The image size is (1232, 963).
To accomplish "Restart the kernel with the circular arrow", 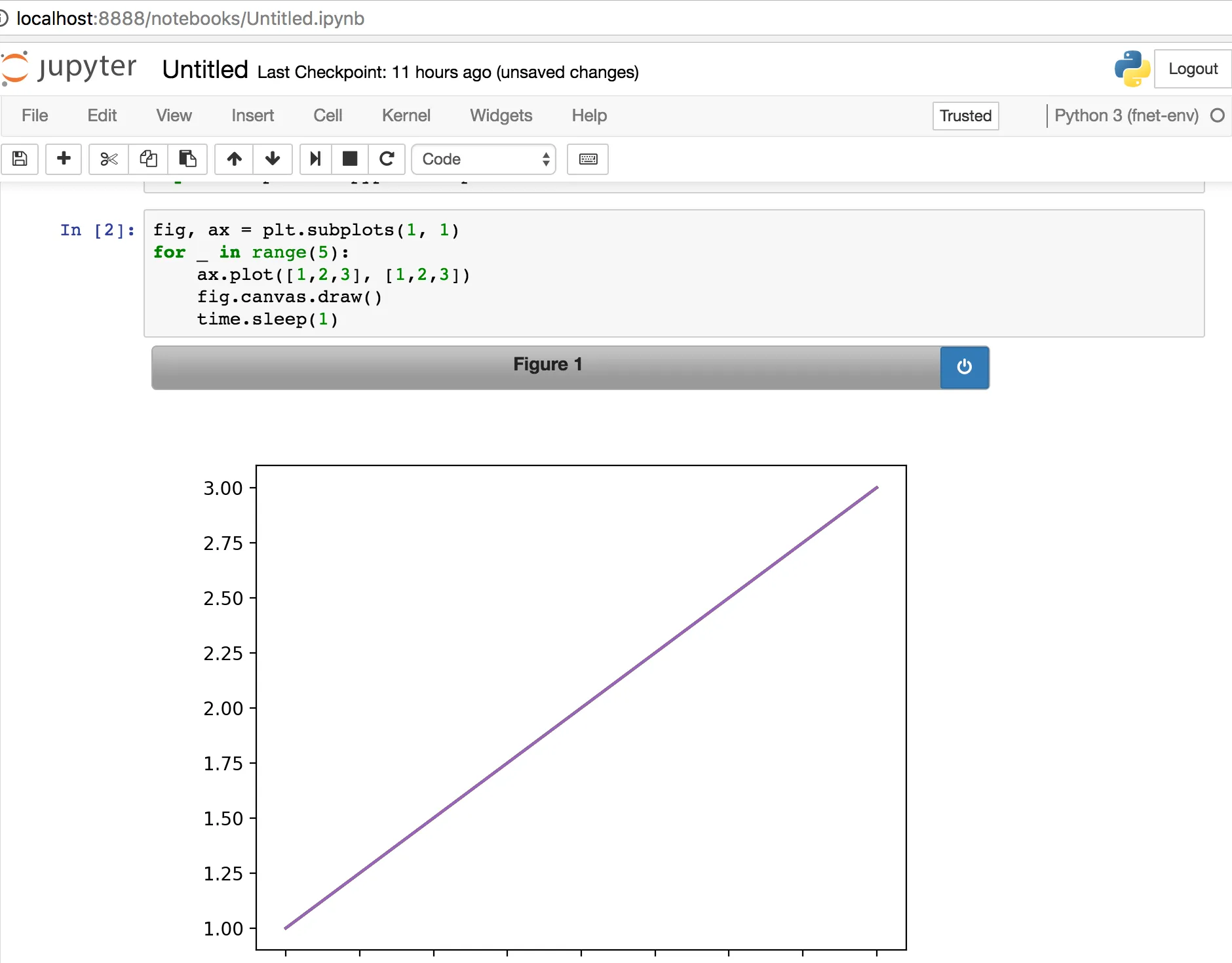I will pos(387,159).
